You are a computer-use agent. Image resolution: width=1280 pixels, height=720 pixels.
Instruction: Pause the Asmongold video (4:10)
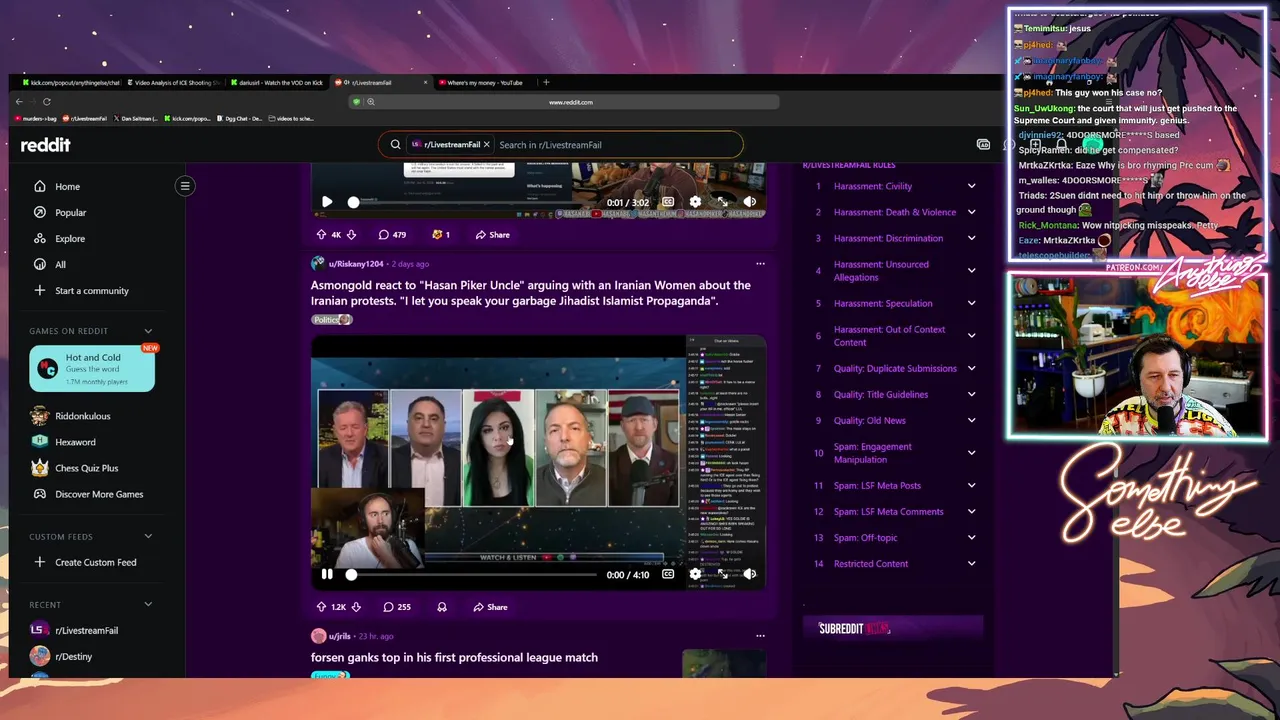tap(327, 575)
